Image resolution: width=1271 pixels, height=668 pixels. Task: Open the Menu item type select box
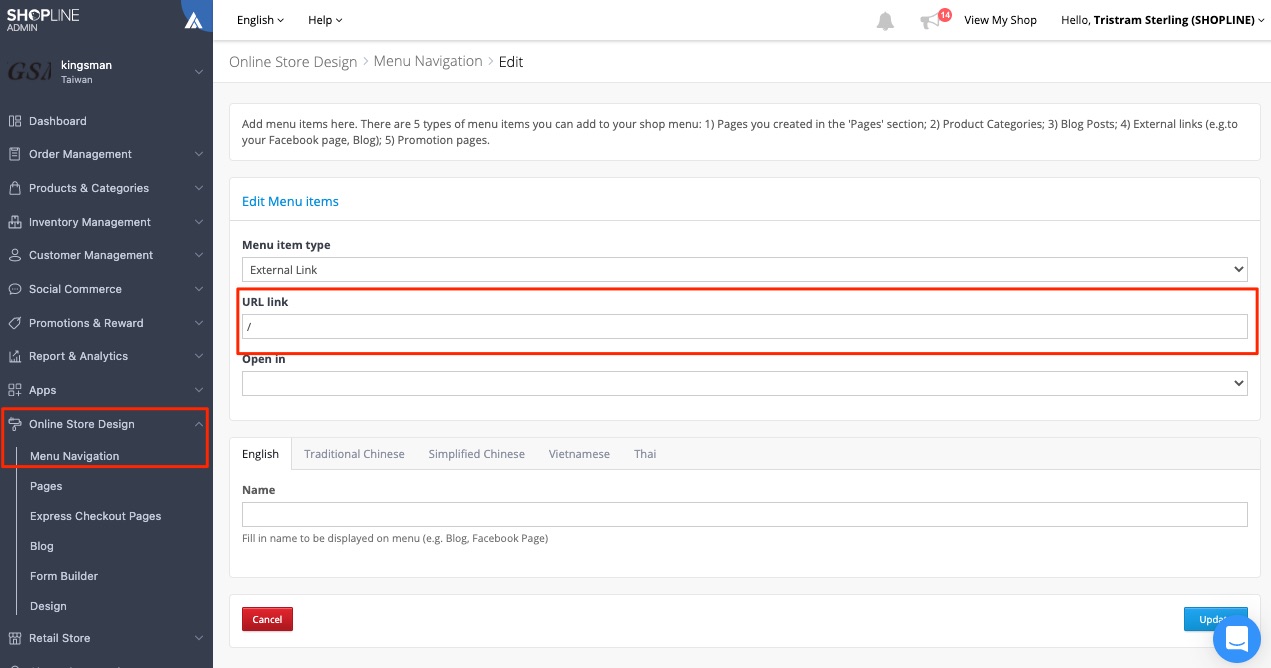[x=744, y=269]
